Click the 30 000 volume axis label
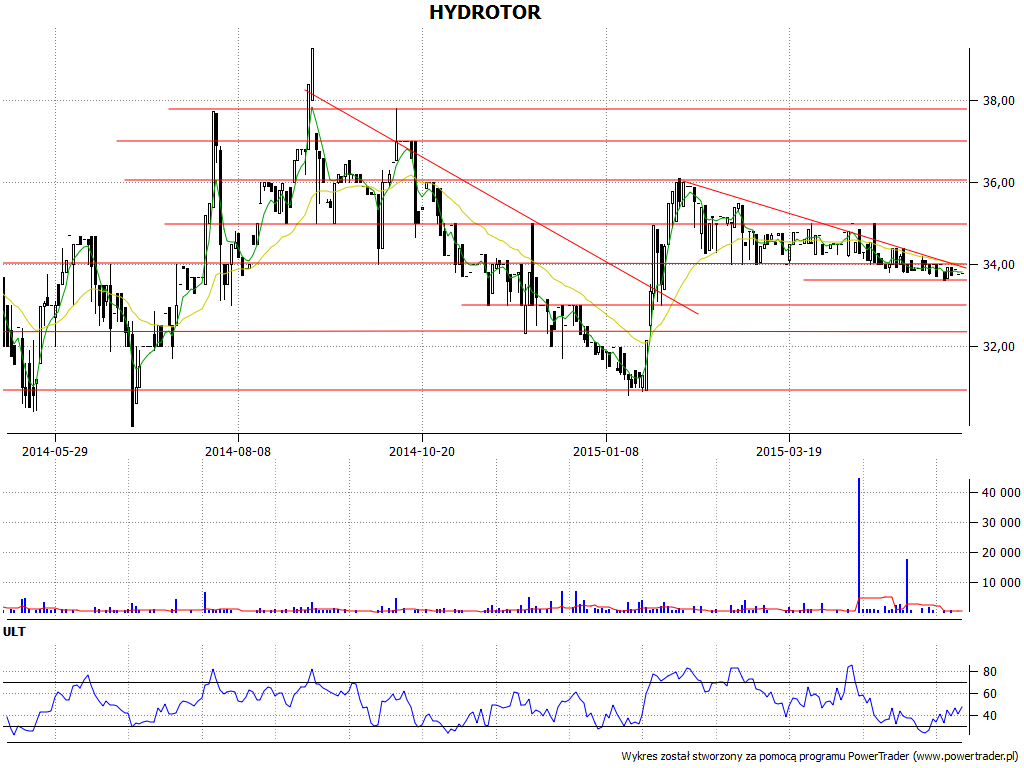 (1001, 522)
